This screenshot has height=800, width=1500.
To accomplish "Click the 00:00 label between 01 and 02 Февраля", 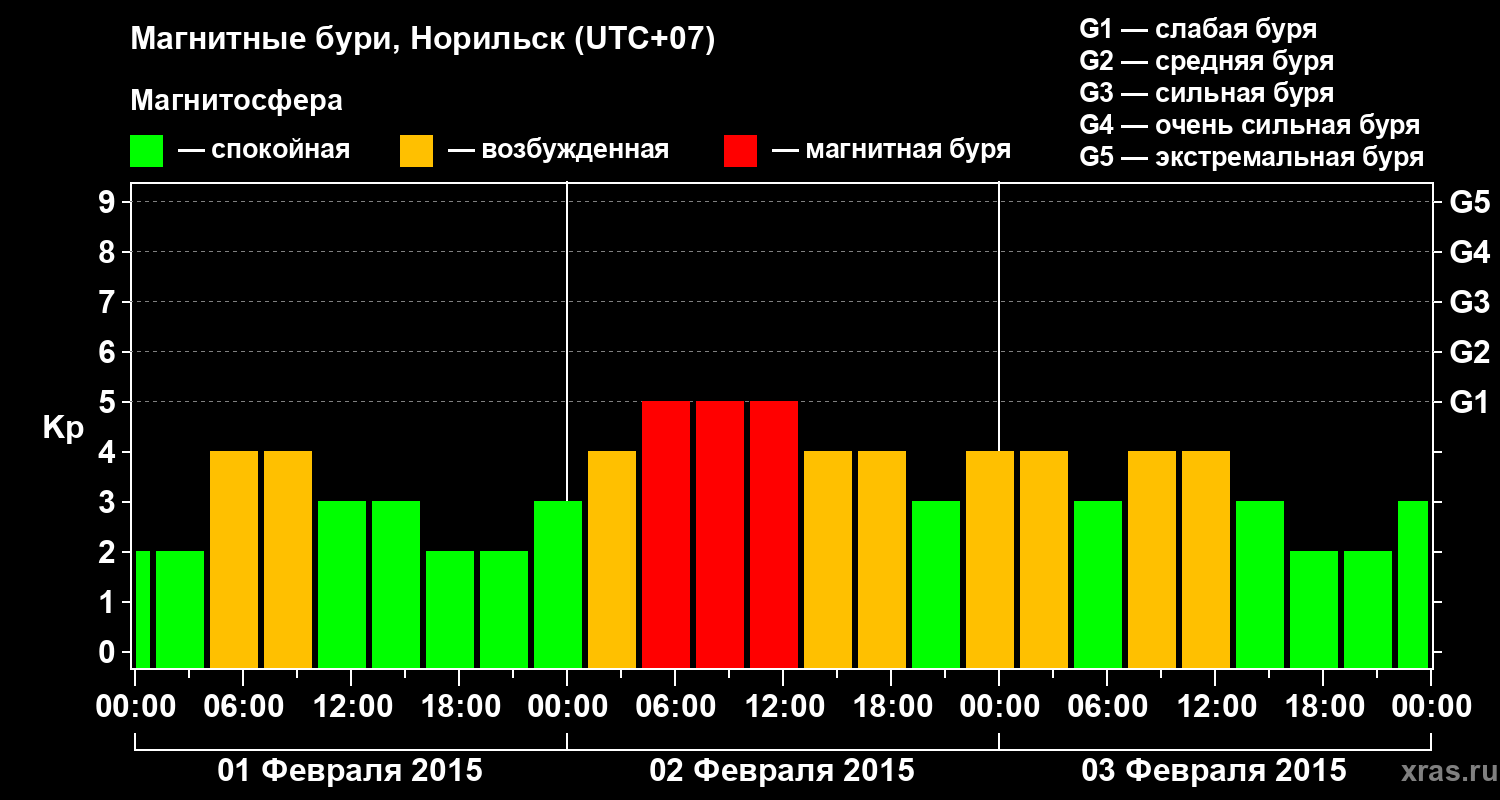I will tap(567, 707).
